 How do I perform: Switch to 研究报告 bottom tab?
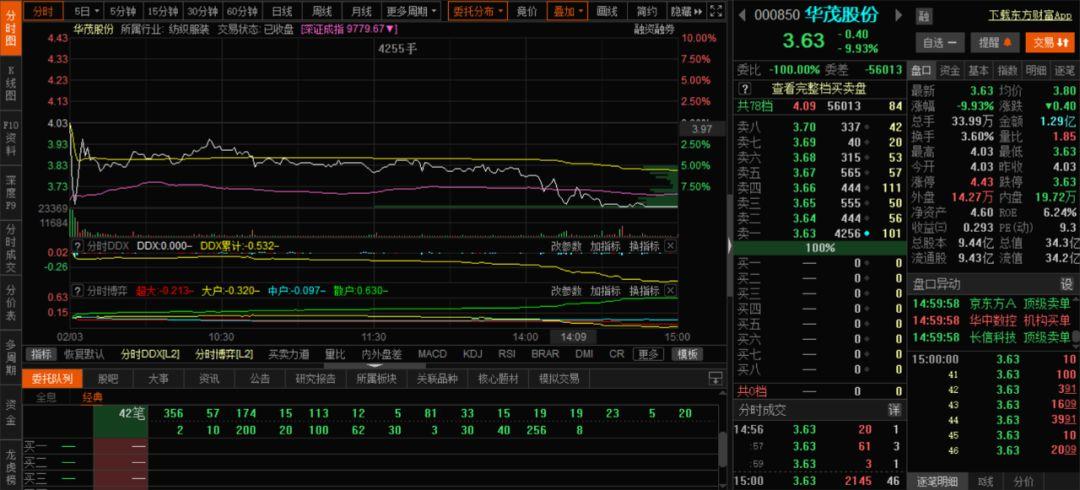[315, 378]
